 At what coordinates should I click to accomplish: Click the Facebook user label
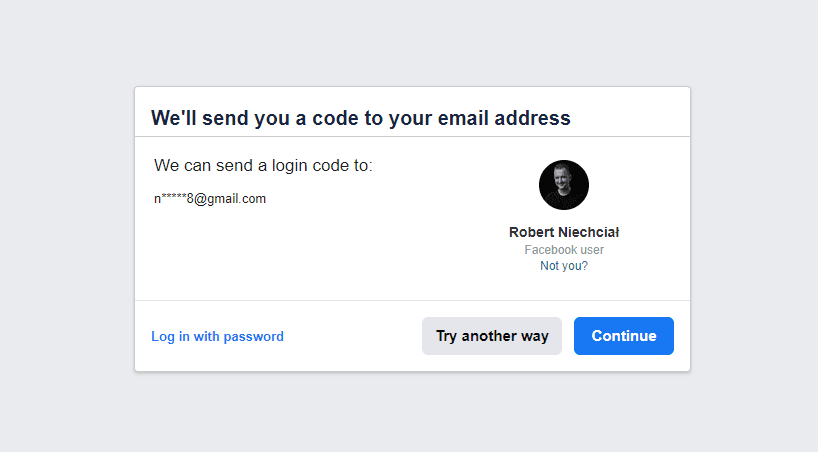[564, 250]
